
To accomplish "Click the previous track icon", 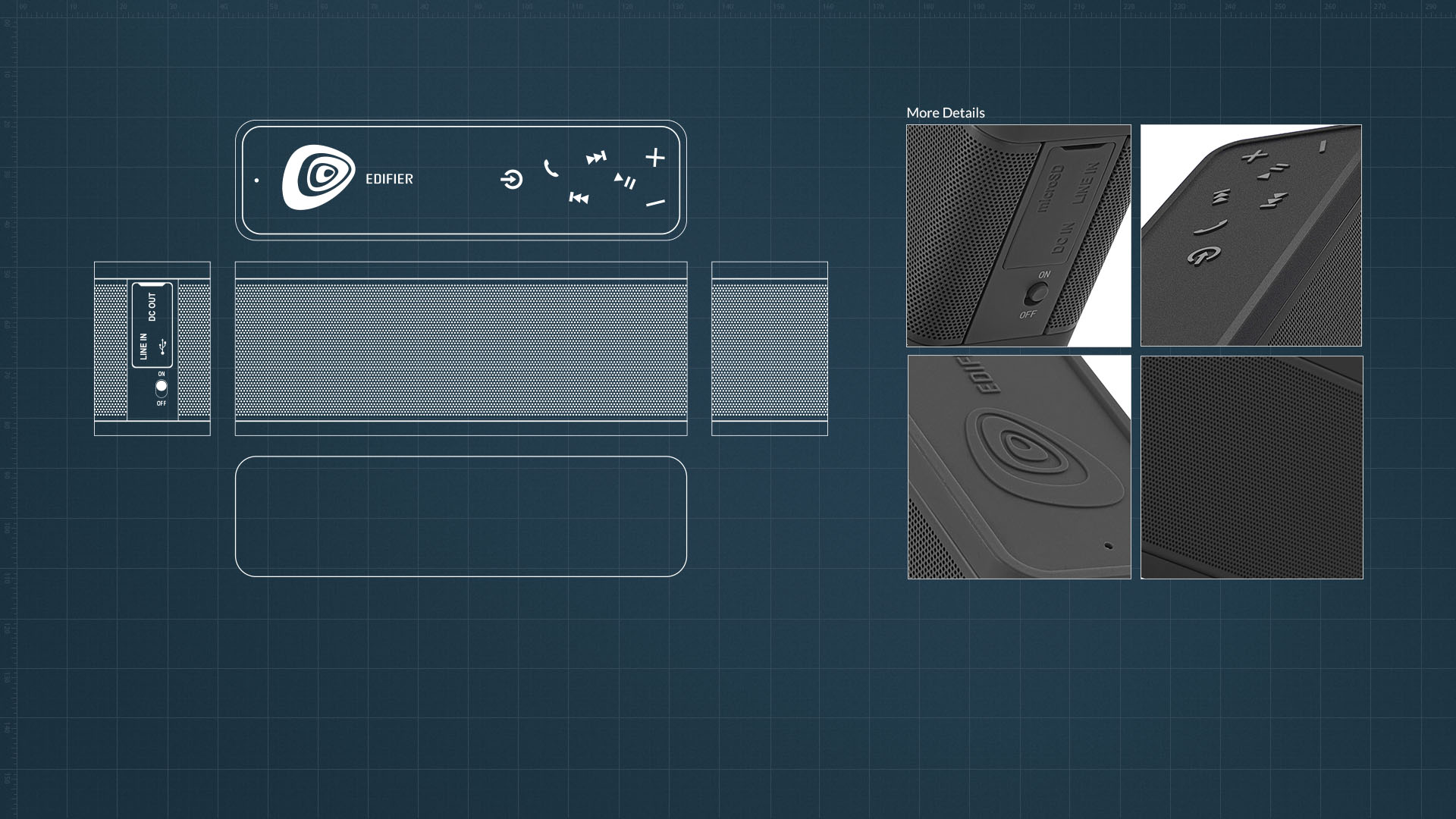I will [579, 198].
